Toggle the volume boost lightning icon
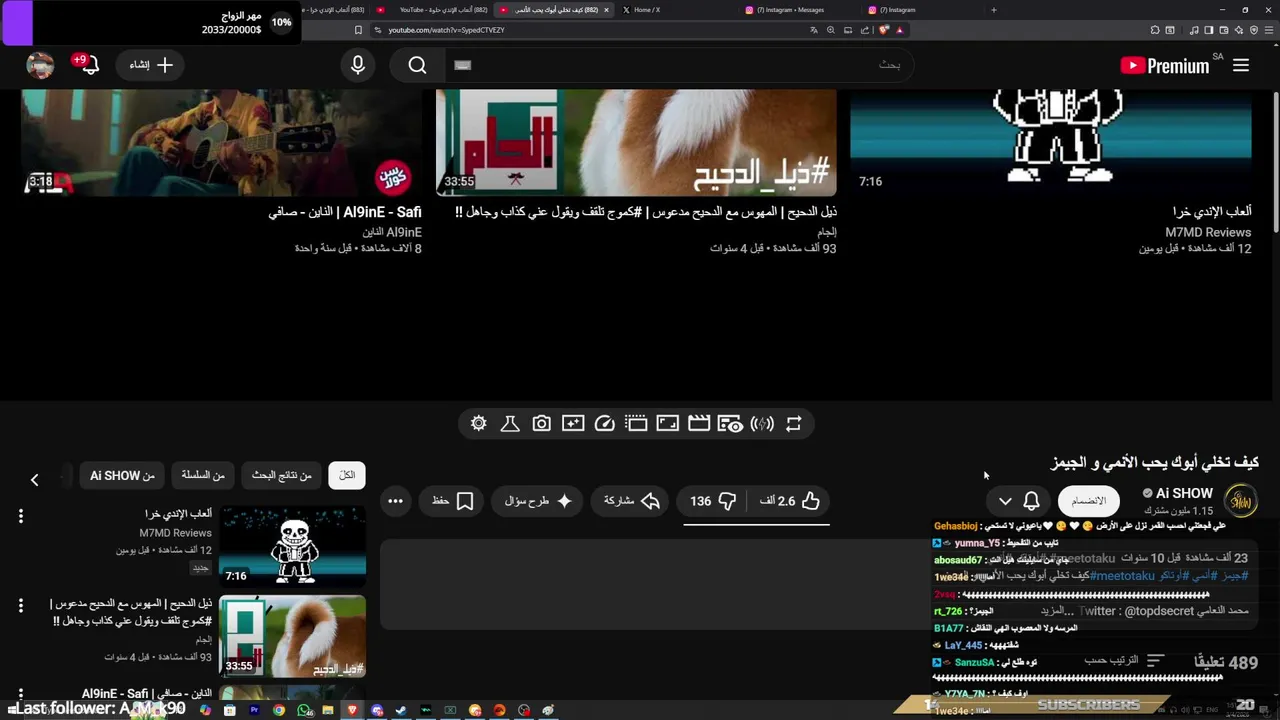Viewport: 1280px width, 720px height. click(x=762, y=424)
